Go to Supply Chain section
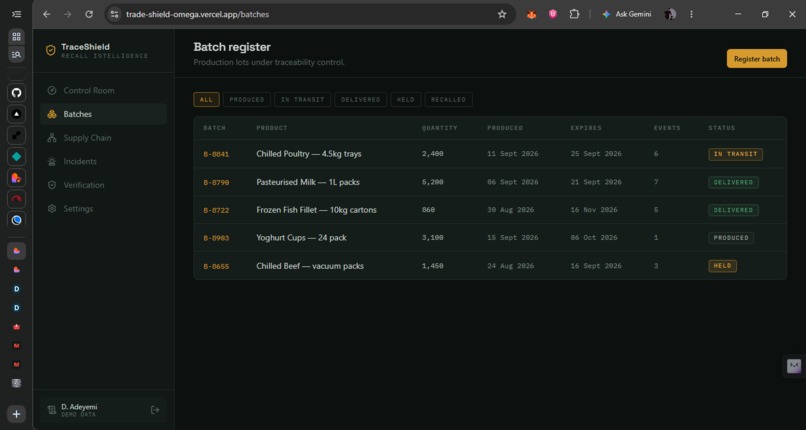Viewport: 806px width, 430px height. (103, 138)
